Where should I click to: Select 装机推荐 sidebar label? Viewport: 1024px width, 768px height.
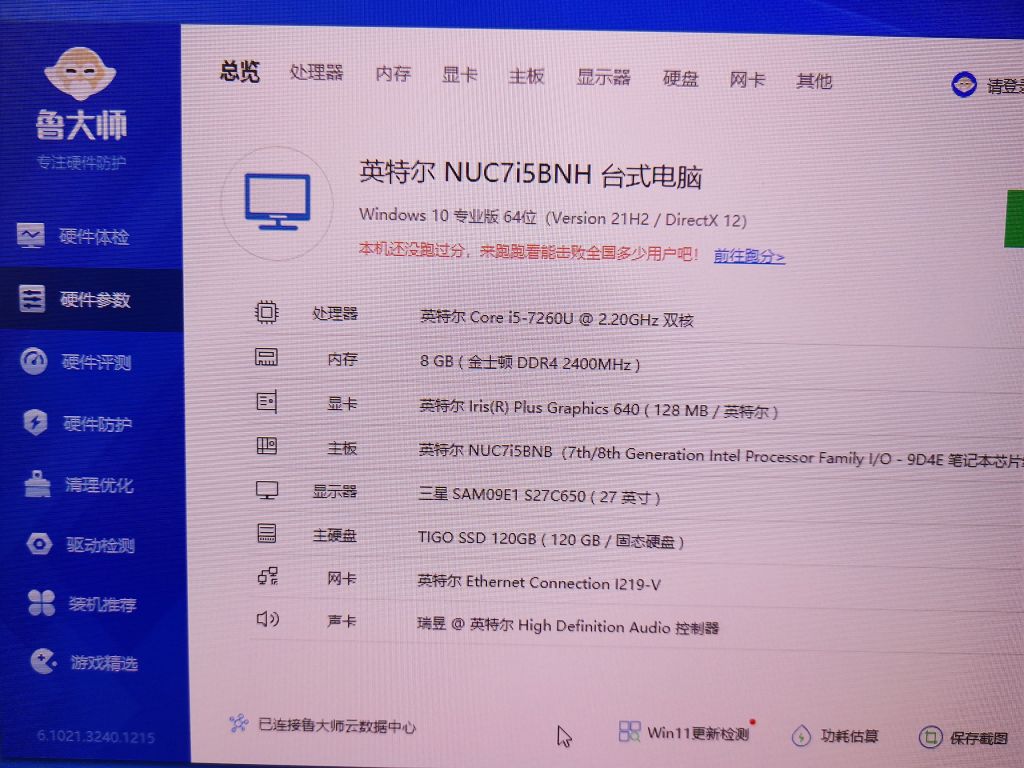point(103,605)
